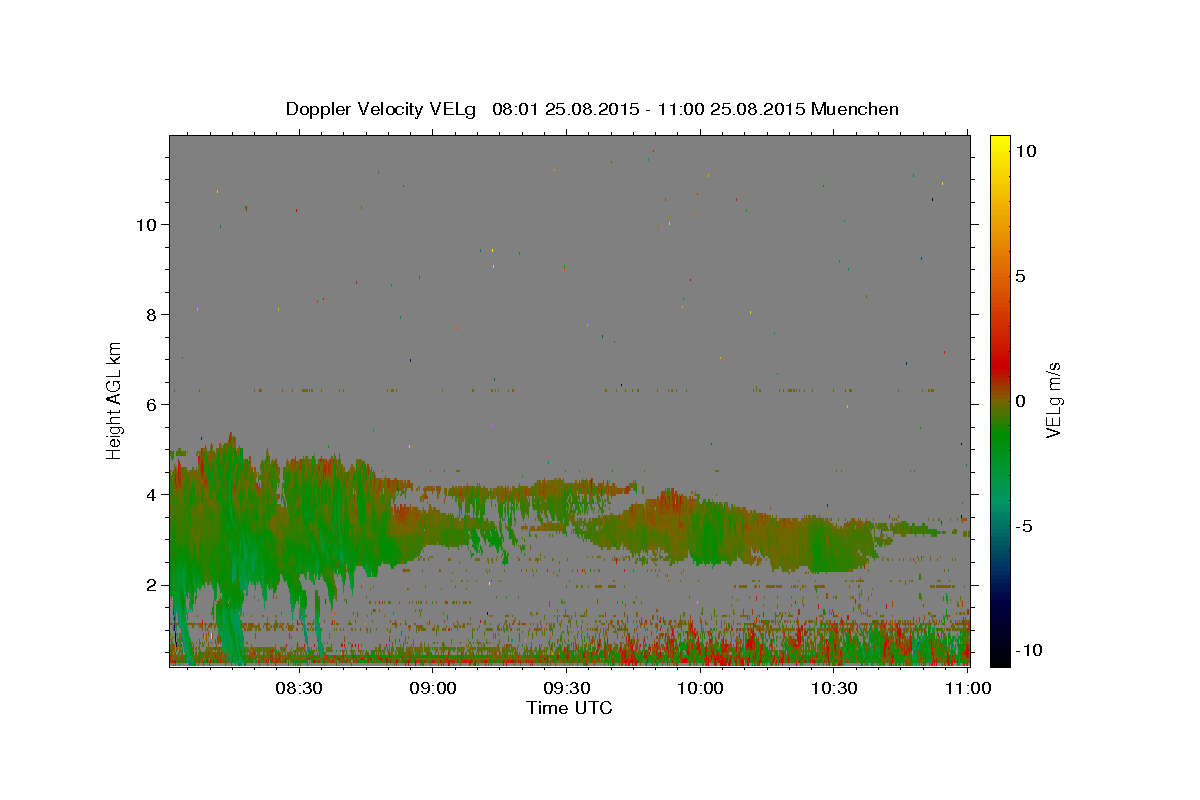Click the colorbar tick label '-10'
The image size is (1200, 800).
[1028, 651]
